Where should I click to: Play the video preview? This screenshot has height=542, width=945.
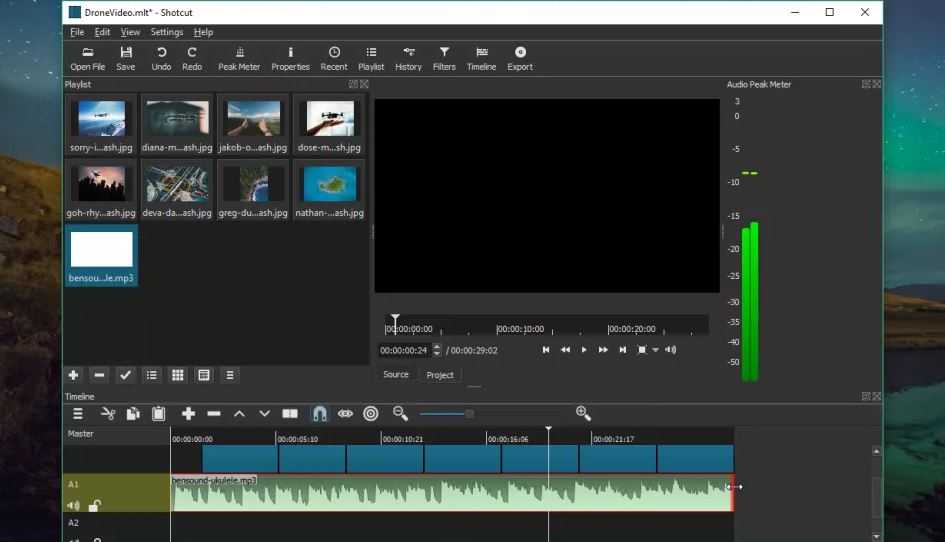click(583, 350)
